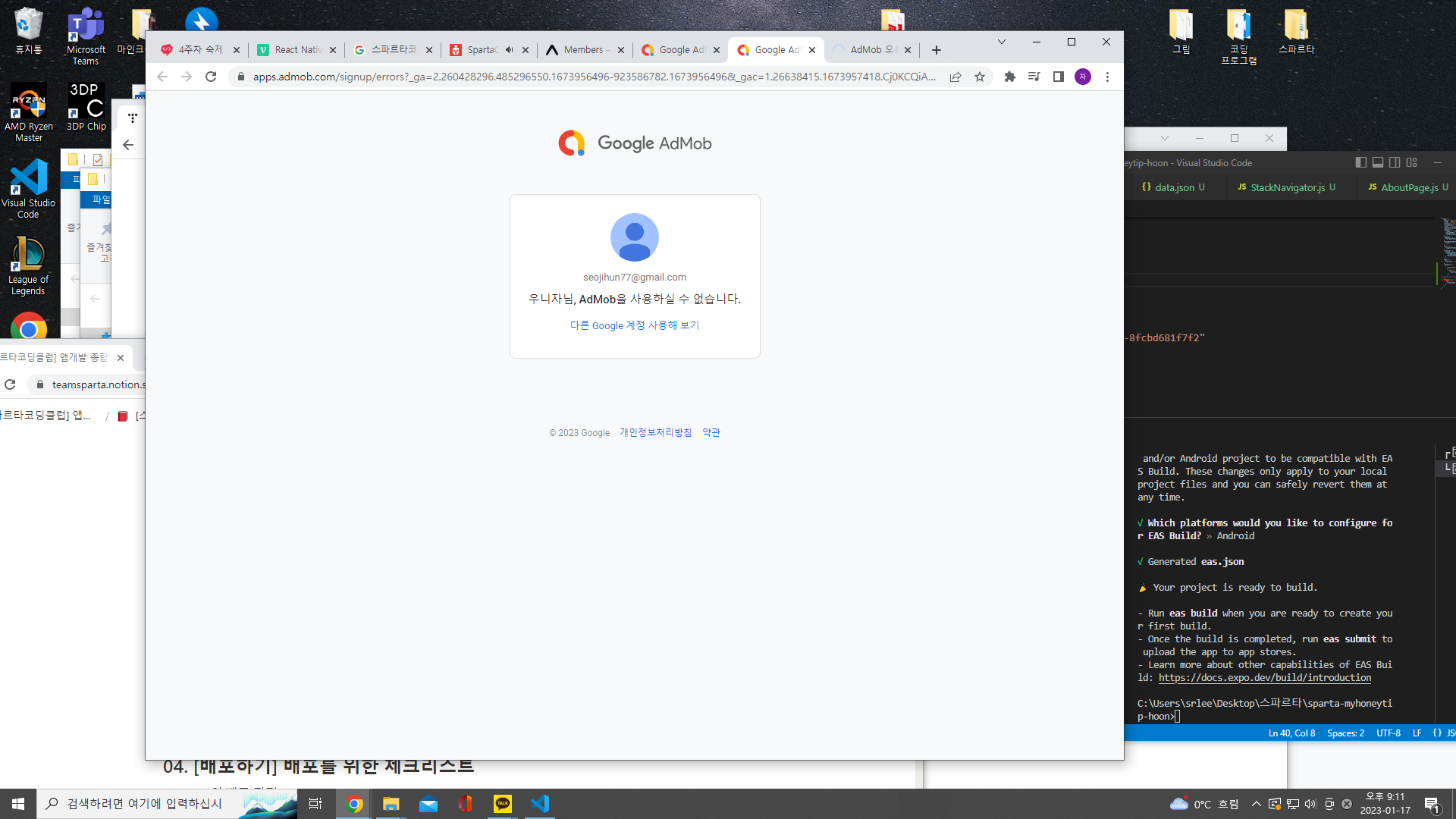The image size is (1456, 819).
Task: Open the 그림 desktop folder
Action: 1181,31
